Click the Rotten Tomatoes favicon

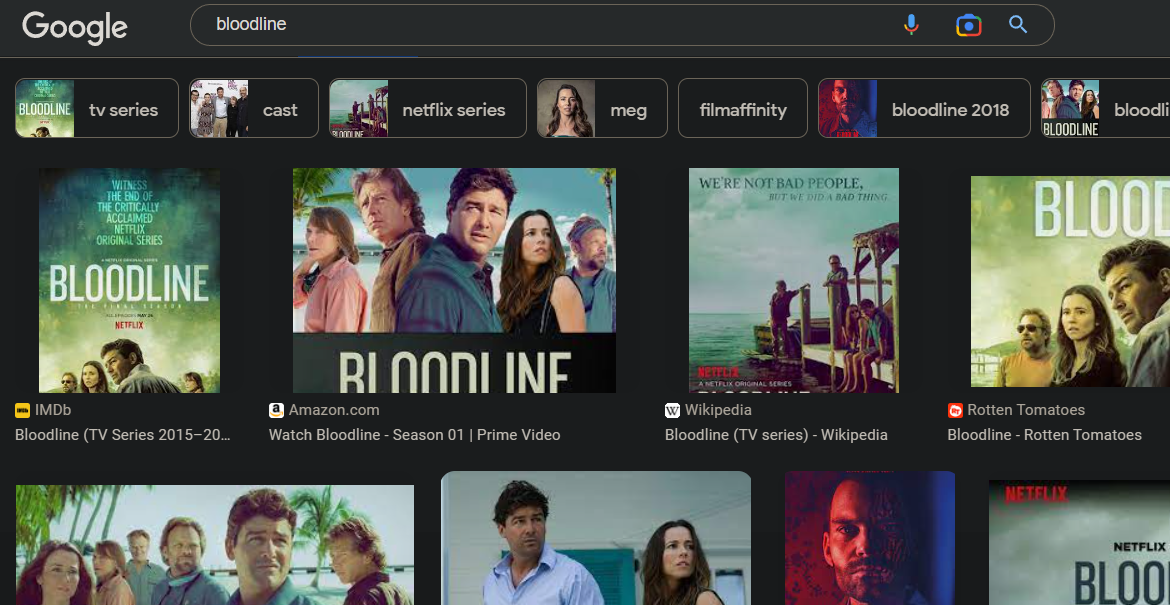point(955,410)
